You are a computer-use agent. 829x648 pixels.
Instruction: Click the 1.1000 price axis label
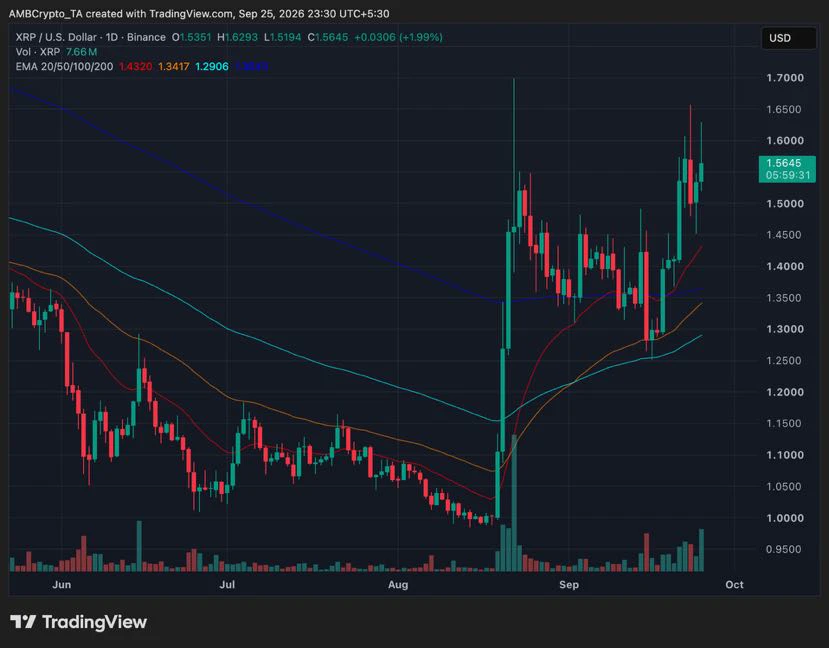click(x=785, y=455)
